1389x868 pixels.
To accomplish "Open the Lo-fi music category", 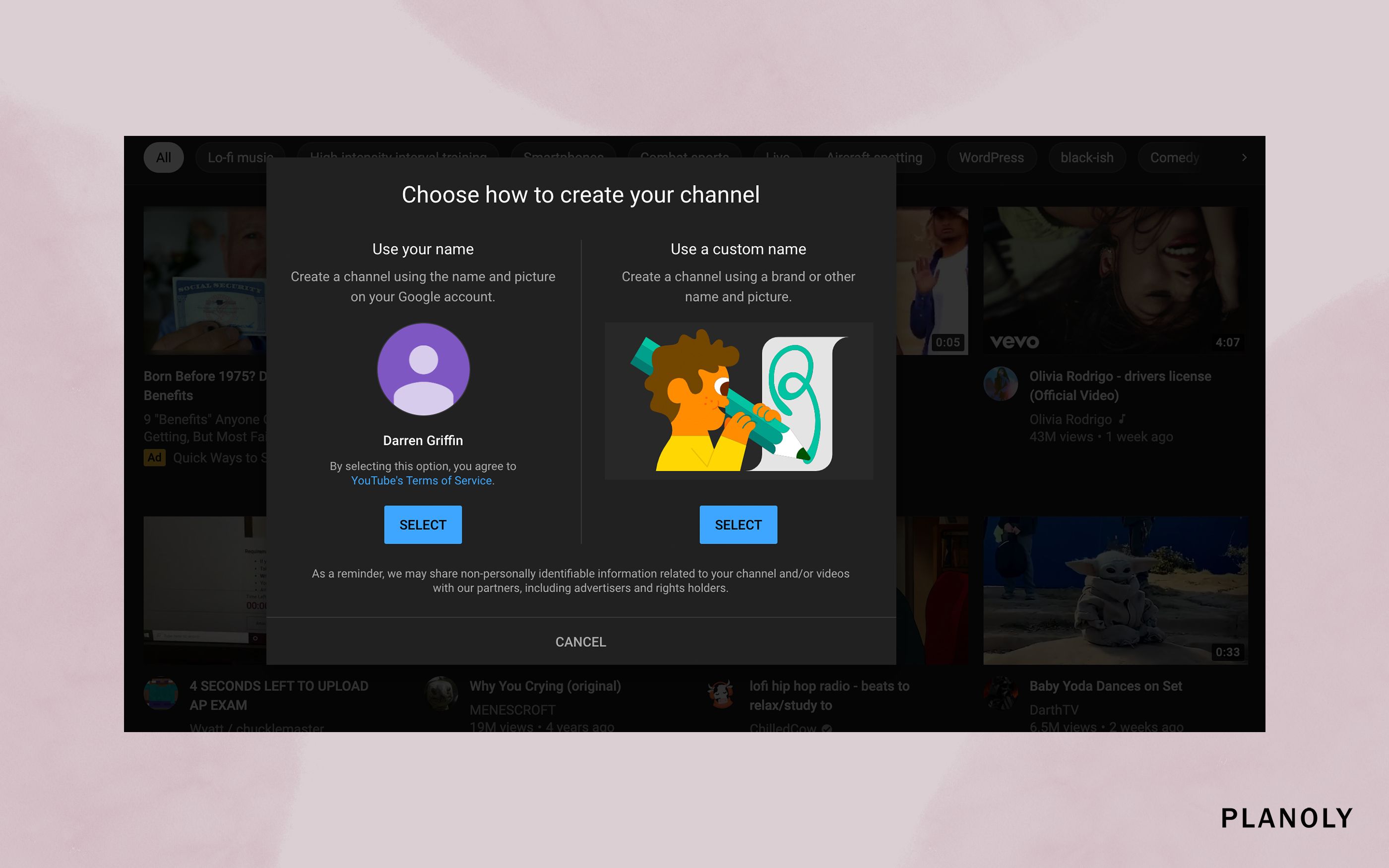I will click(239, 157).
